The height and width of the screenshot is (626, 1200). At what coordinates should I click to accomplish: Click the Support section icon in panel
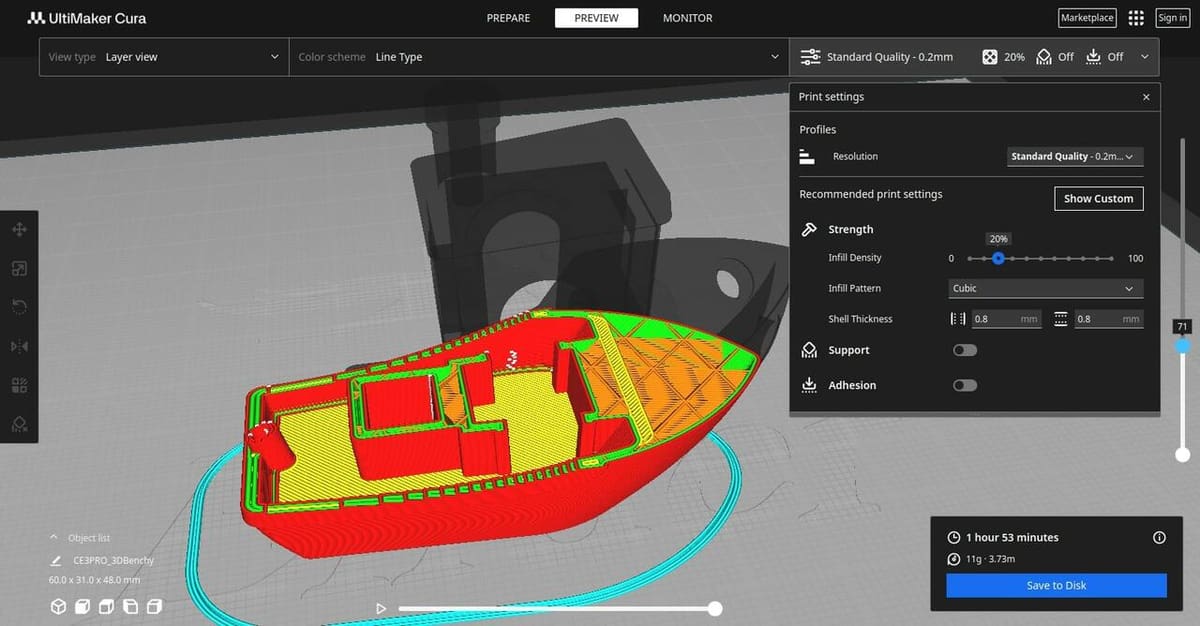(x=809, y=350)
